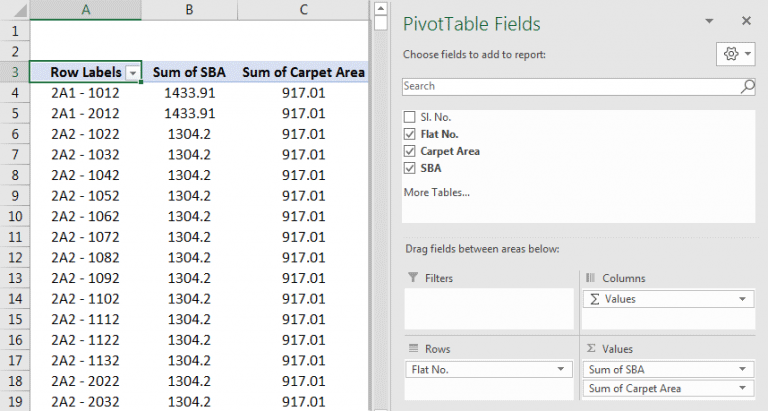Open Sum of SBA field dropdown
The width and height of the screenshot is (768, 411).
743,369
